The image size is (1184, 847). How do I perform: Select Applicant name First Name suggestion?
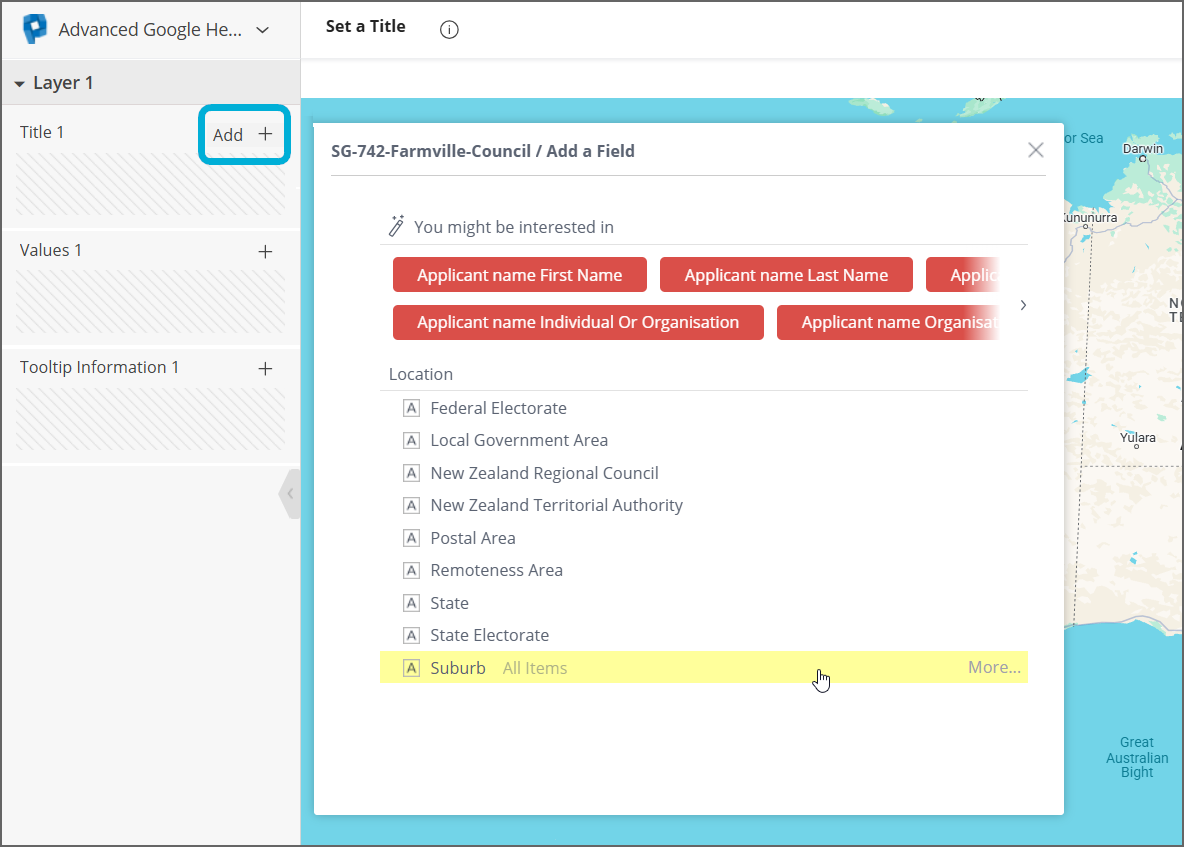[519, 275]
